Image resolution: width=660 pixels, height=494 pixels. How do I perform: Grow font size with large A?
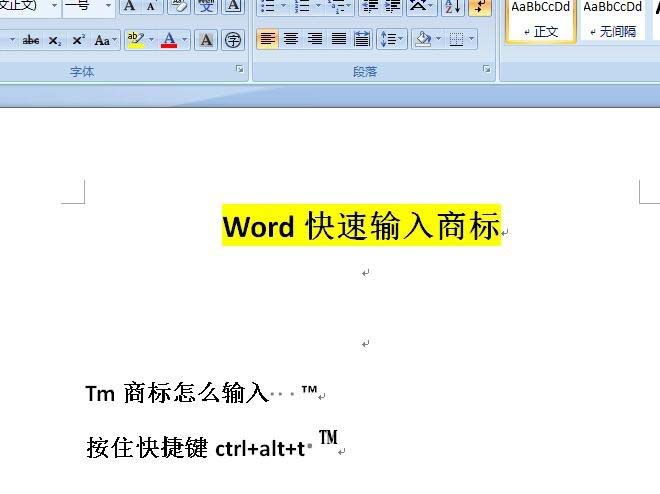(x=130, y=6)
